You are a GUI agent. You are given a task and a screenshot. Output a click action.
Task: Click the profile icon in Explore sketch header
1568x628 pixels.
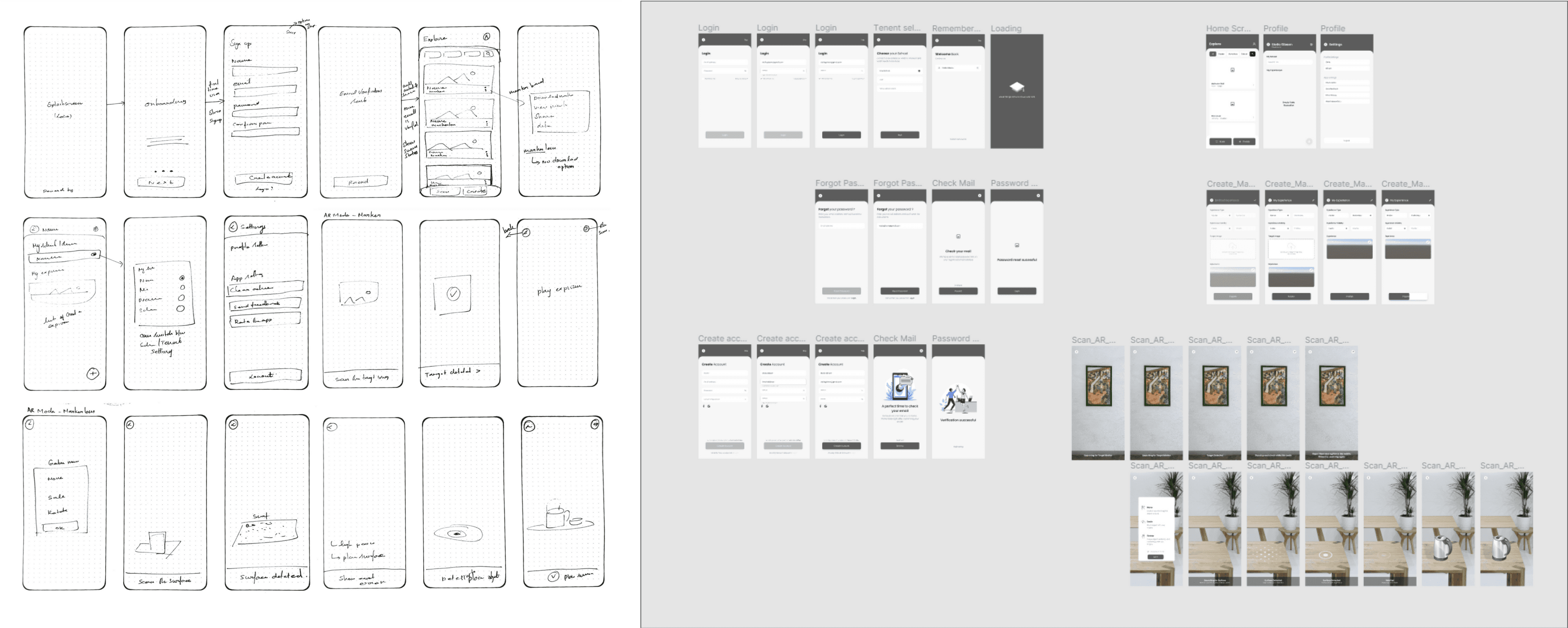(487, 37)
